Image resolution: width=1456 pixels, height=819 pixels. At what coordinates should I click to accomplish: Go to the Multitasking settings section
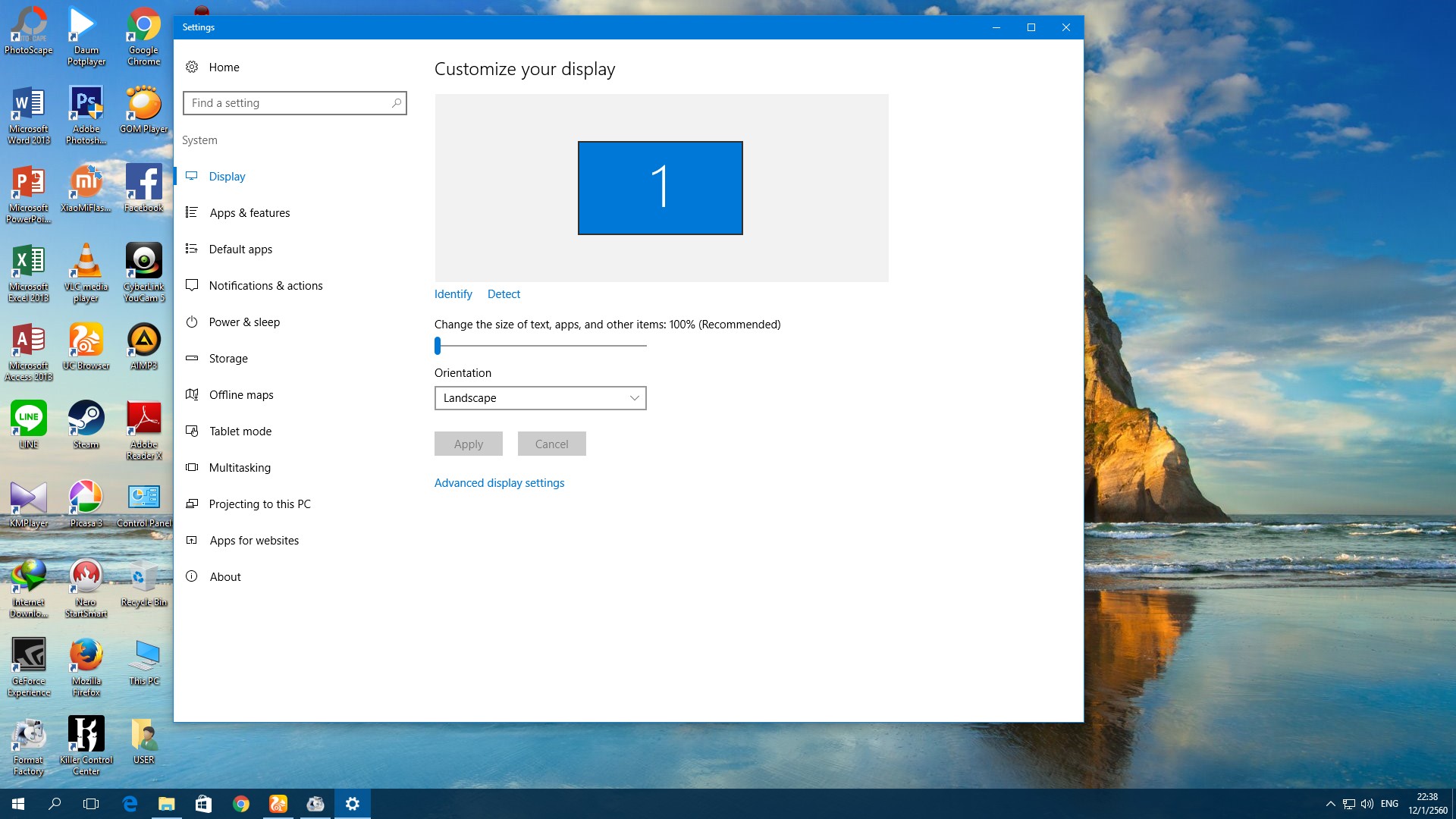click(x=240, y=468)
